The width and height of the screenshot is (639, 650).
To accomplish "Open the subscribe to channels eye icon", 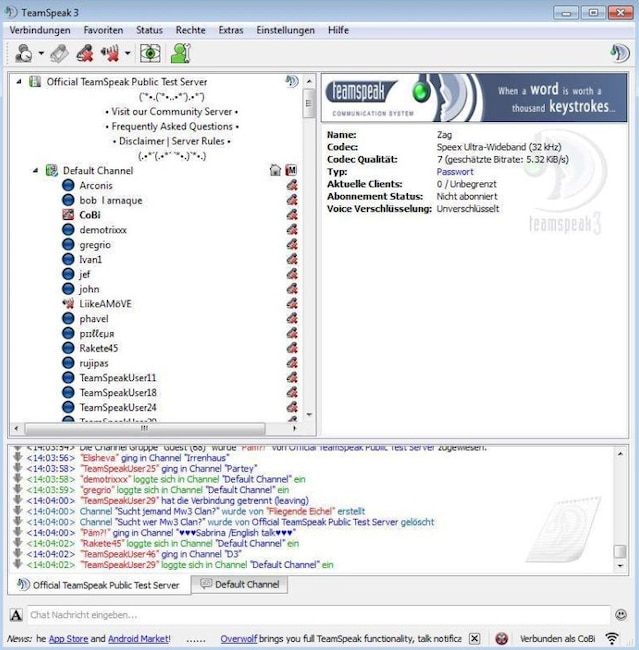I will coord(150,54).
